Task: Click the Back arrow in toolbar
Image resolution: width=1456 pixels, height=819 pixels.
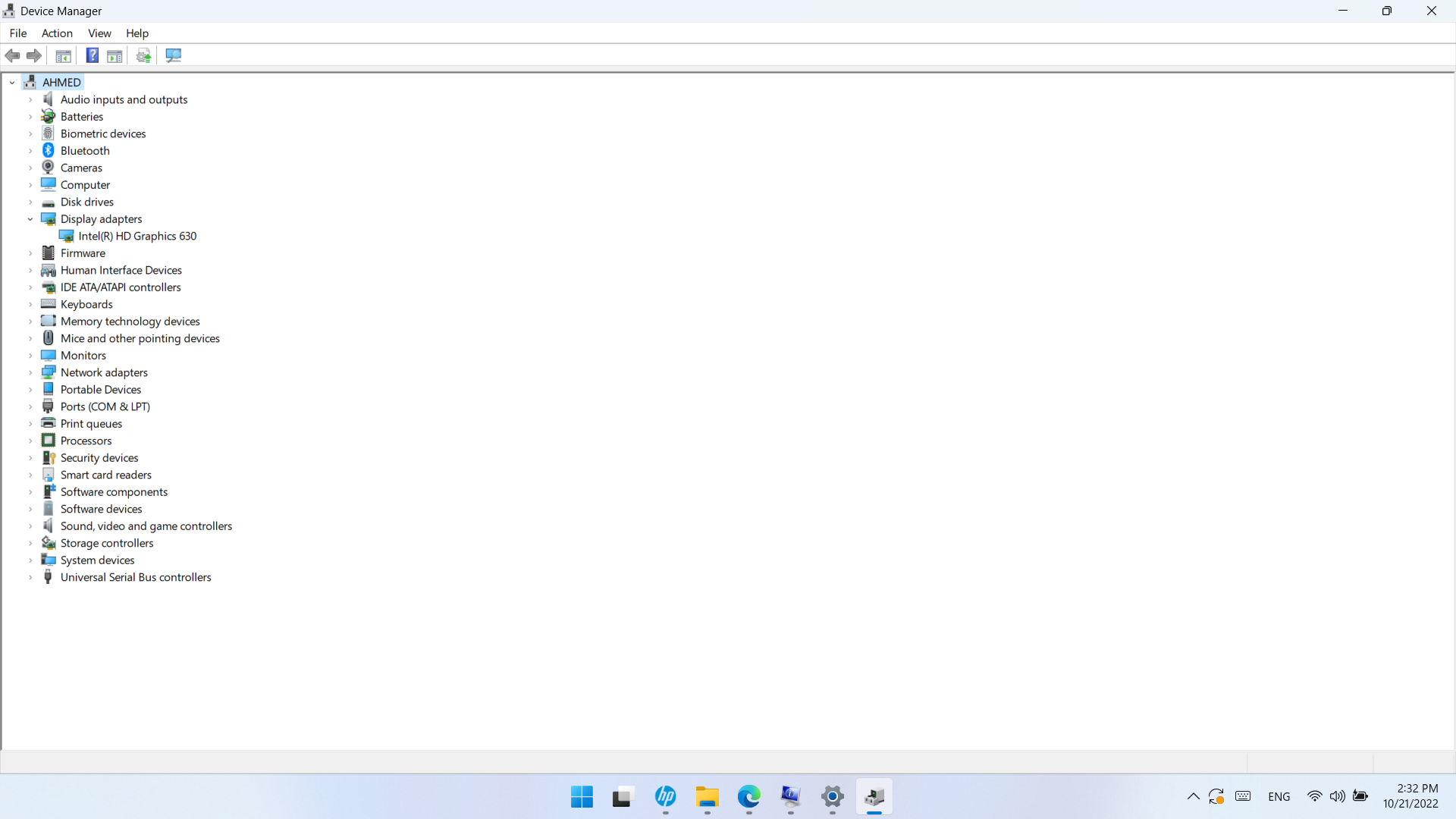Action: point(13,55)
